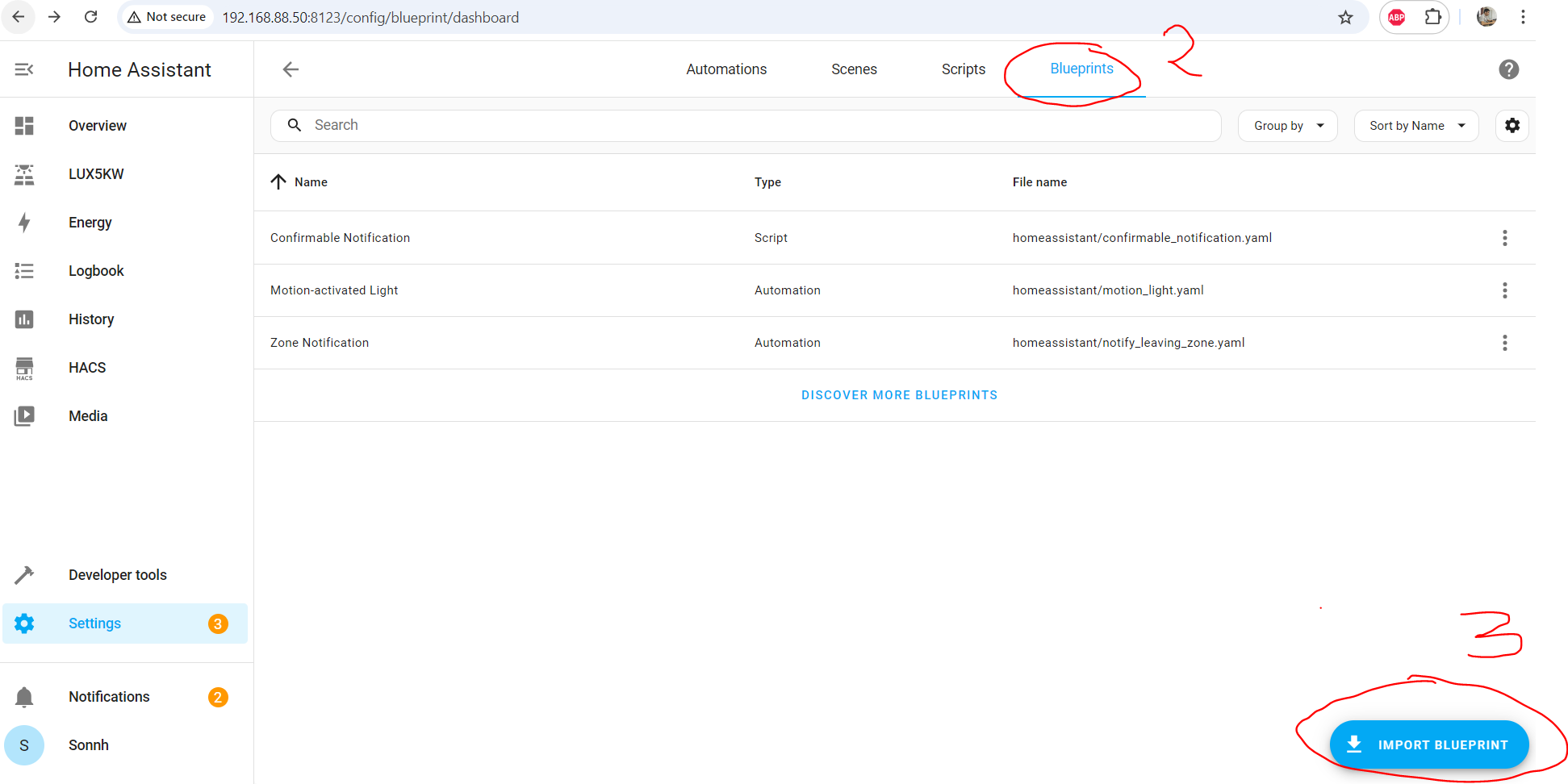Open the Media browser
Image resolution: width=1568 pixels, height=784 pixels.
tap(125, 416)
